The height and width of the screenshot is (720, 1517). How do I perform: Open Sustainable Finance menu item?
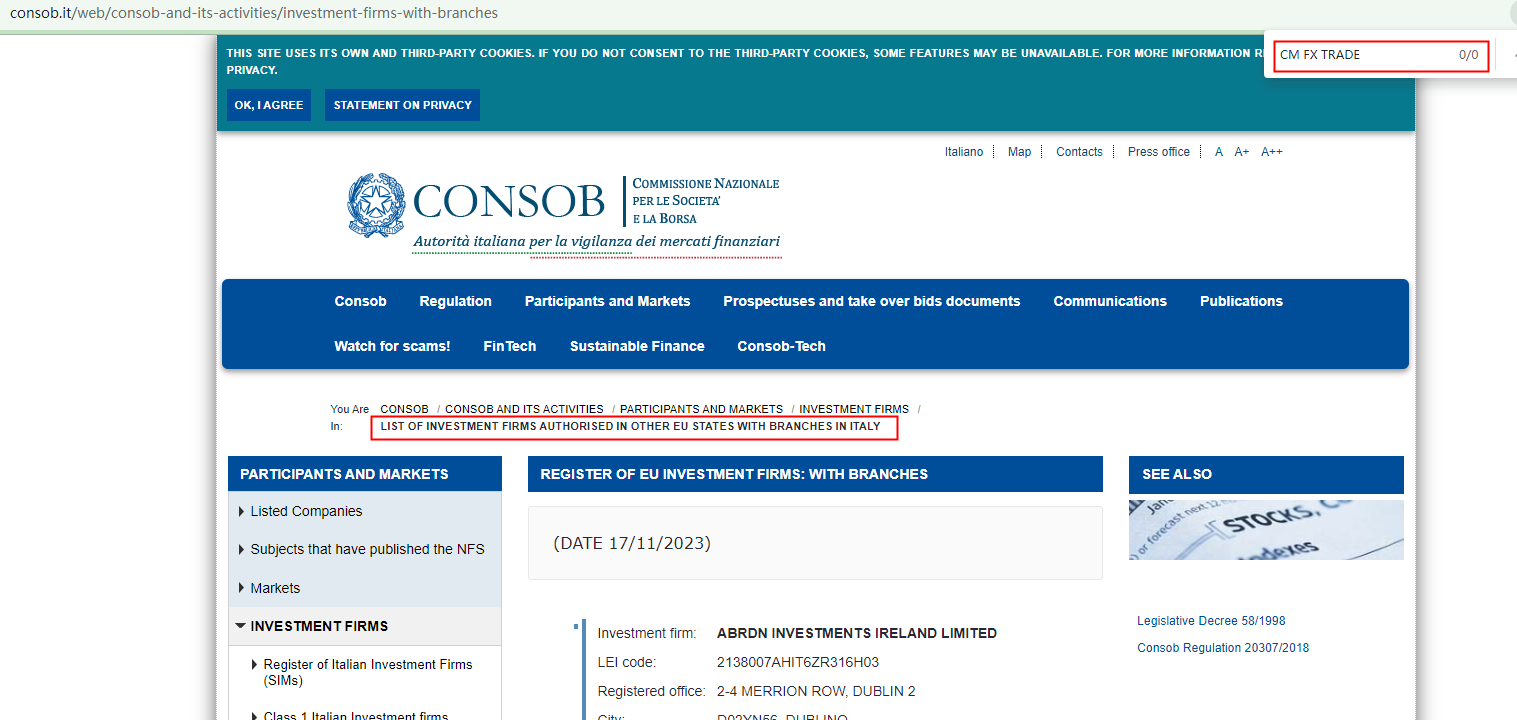(637, 346)
